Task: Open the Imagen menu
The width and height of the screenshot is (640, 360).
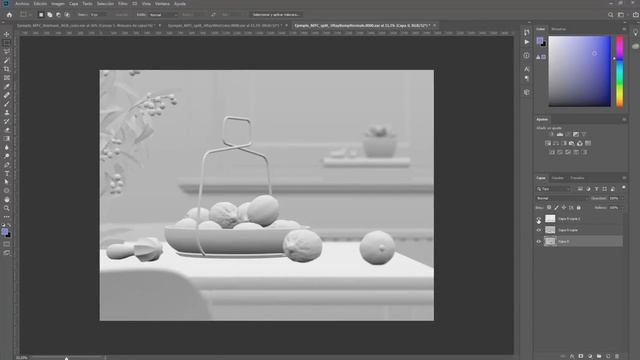Action: [x=58, y=4]
